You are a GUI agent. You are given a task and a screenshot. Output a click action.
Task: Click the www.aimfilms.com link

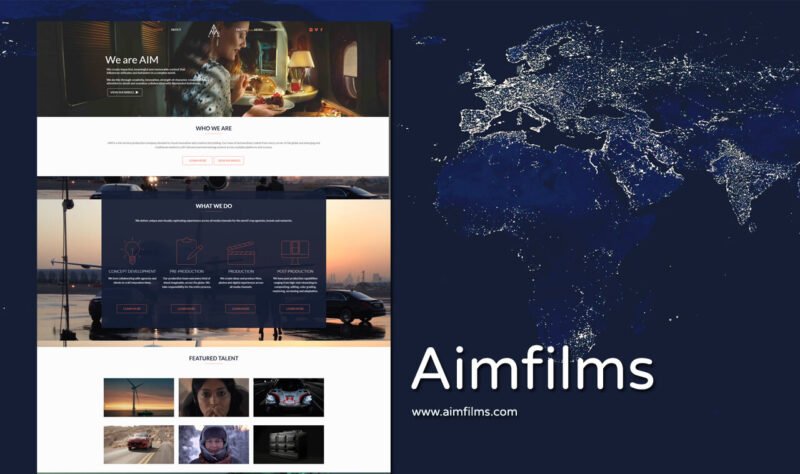[464, 412]
